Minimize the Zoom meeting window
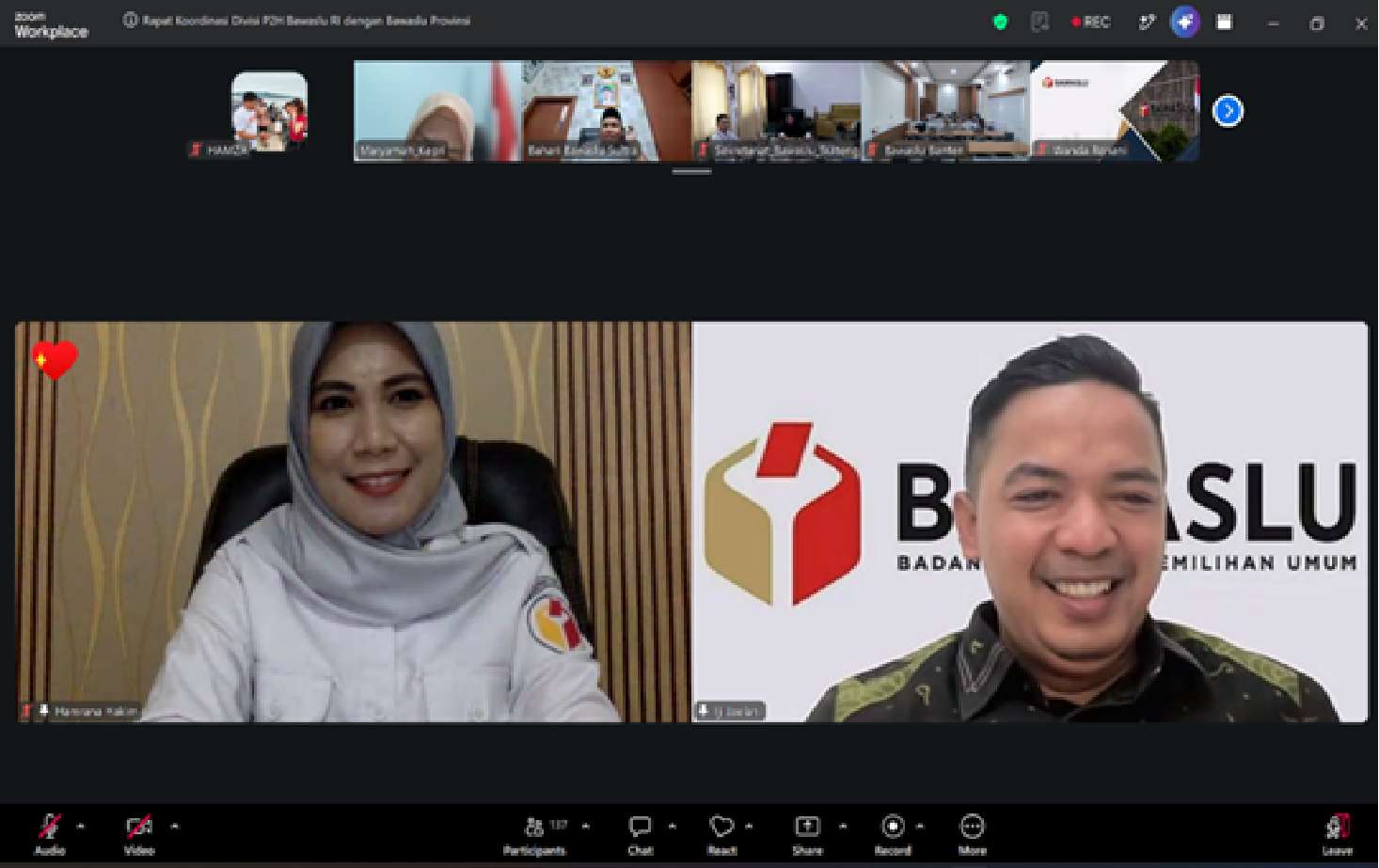The height and width of the screenshot is (868, 1379). click(1273, 24)
